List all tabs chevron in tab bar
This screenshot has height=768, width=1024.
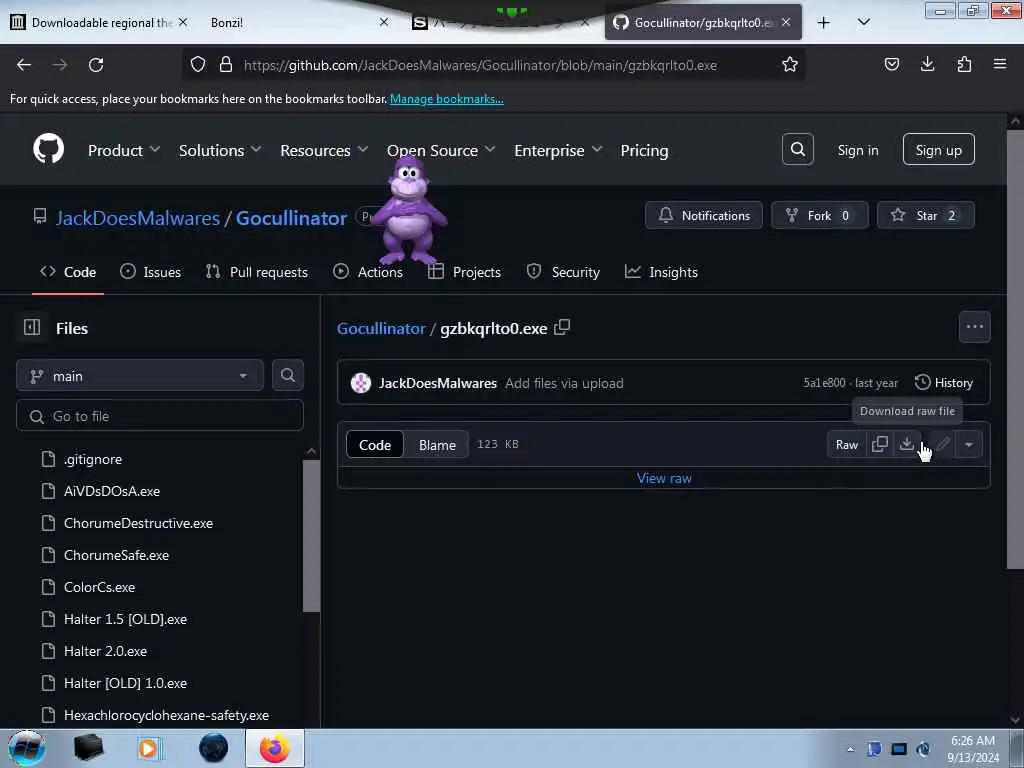pos(863,22)
